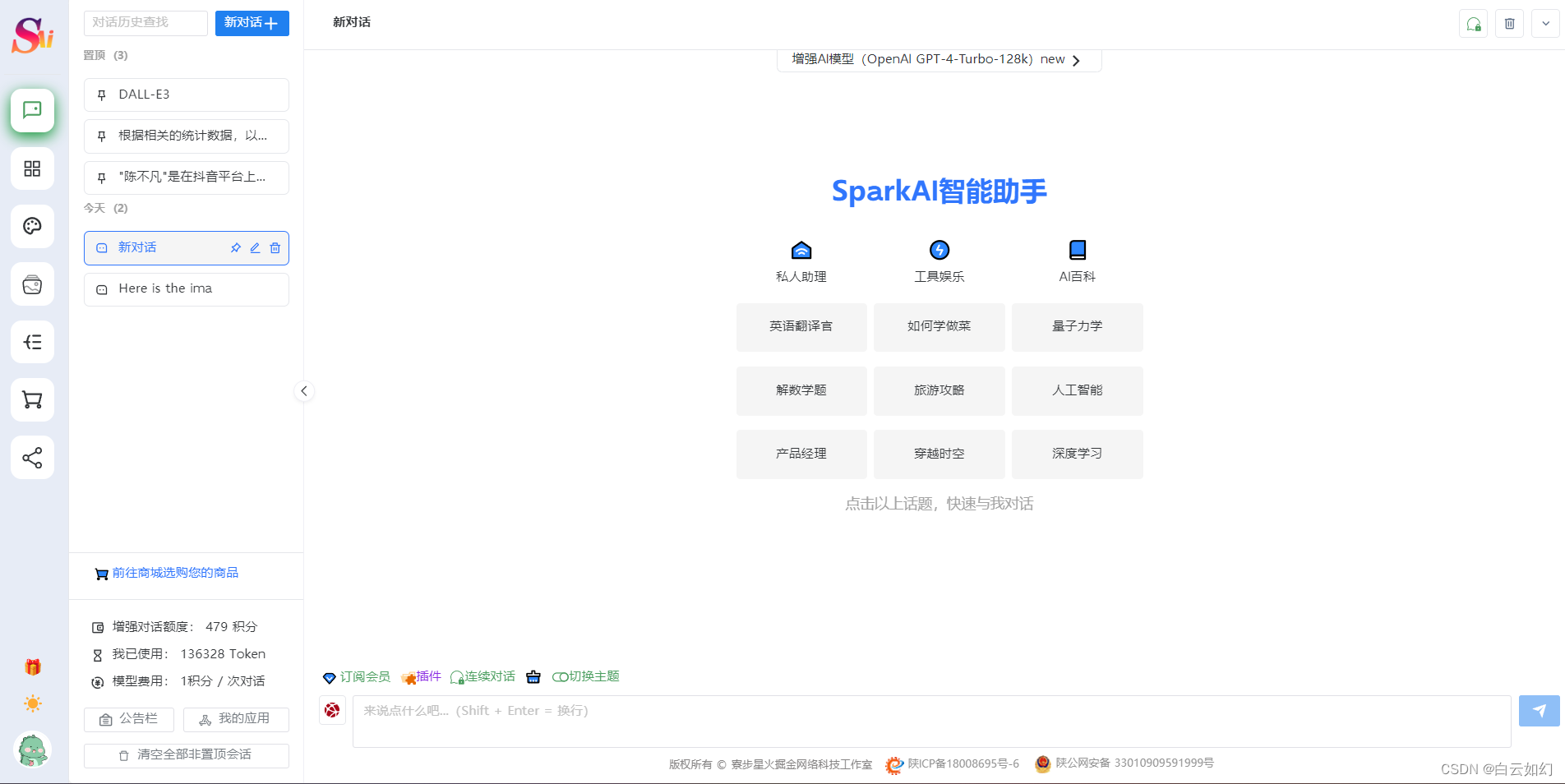Click the red icon left of the input
Screen dimensions: 1565x784
tap(332, 711)
